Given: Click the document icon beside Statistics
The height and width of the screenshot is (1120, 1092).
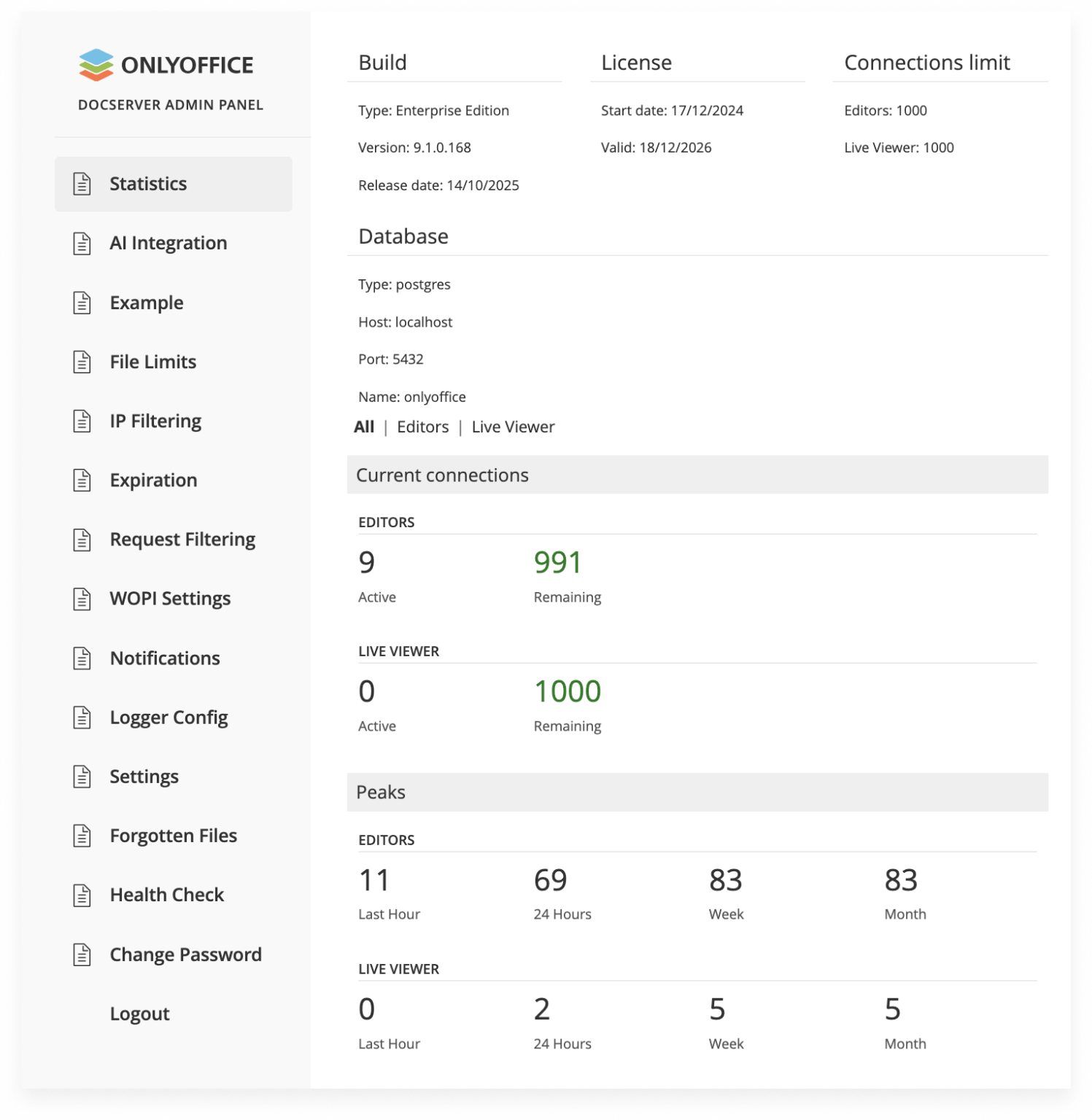Looking at the screenshot, I should 81,184.
